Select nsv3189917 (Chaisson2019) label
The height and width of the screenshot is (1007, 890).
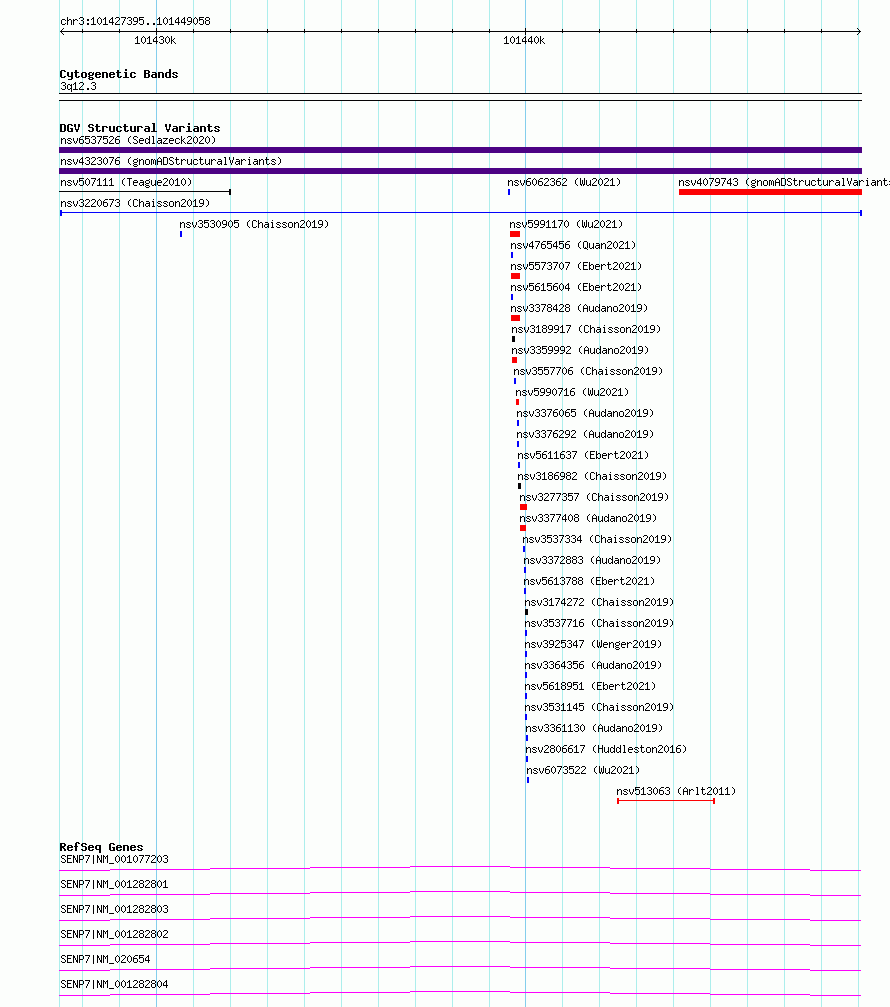(586, 330)
